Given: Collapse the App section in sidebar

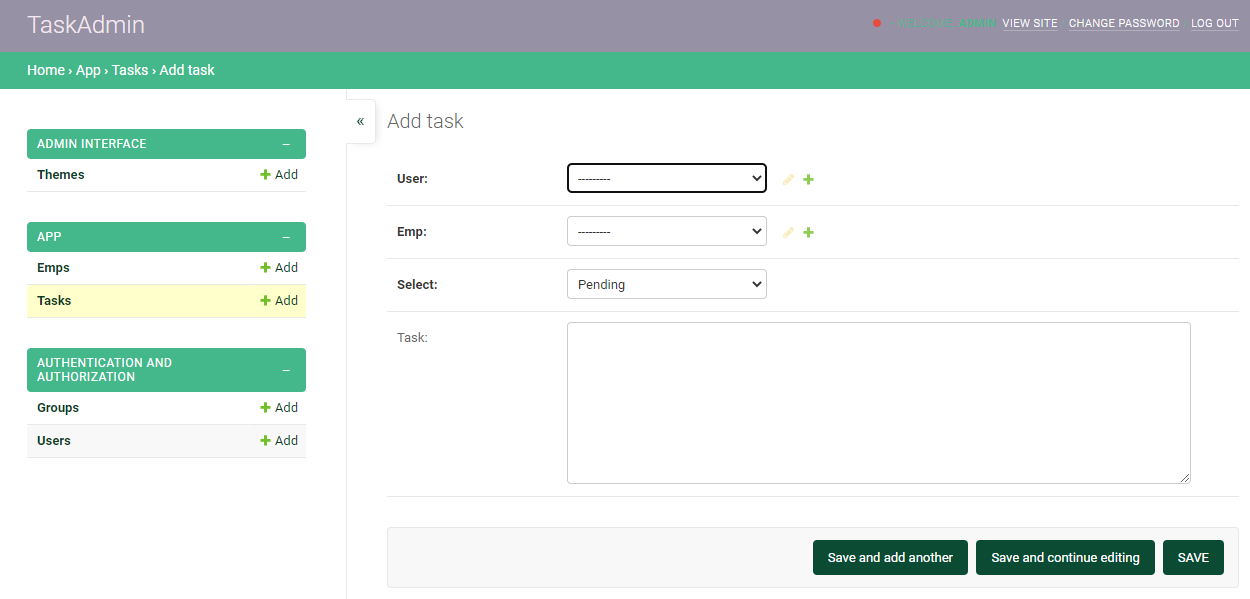Looking at the screenshot, I should pos(286,237).
